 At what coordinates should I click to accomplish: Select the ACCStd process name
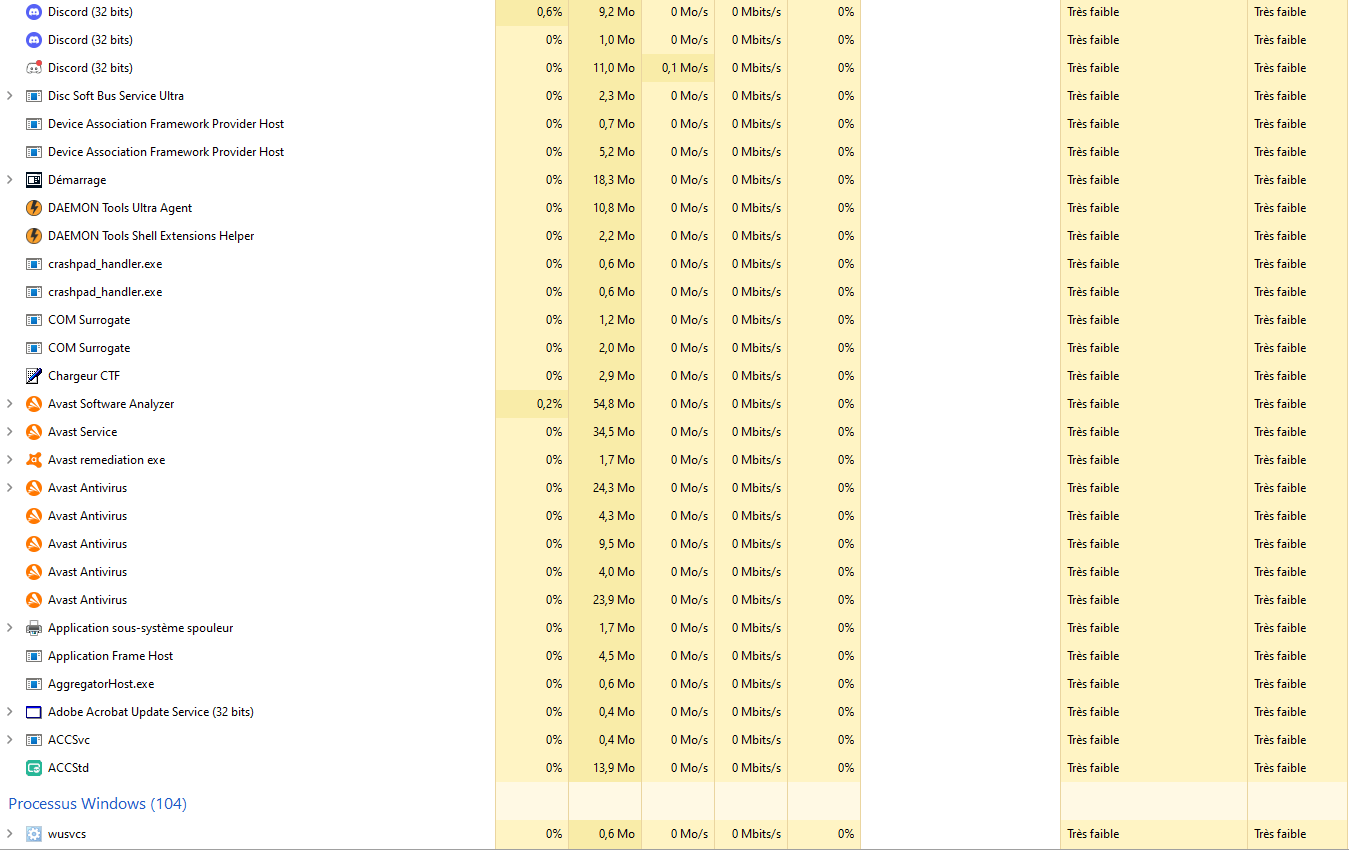[69, 768]
